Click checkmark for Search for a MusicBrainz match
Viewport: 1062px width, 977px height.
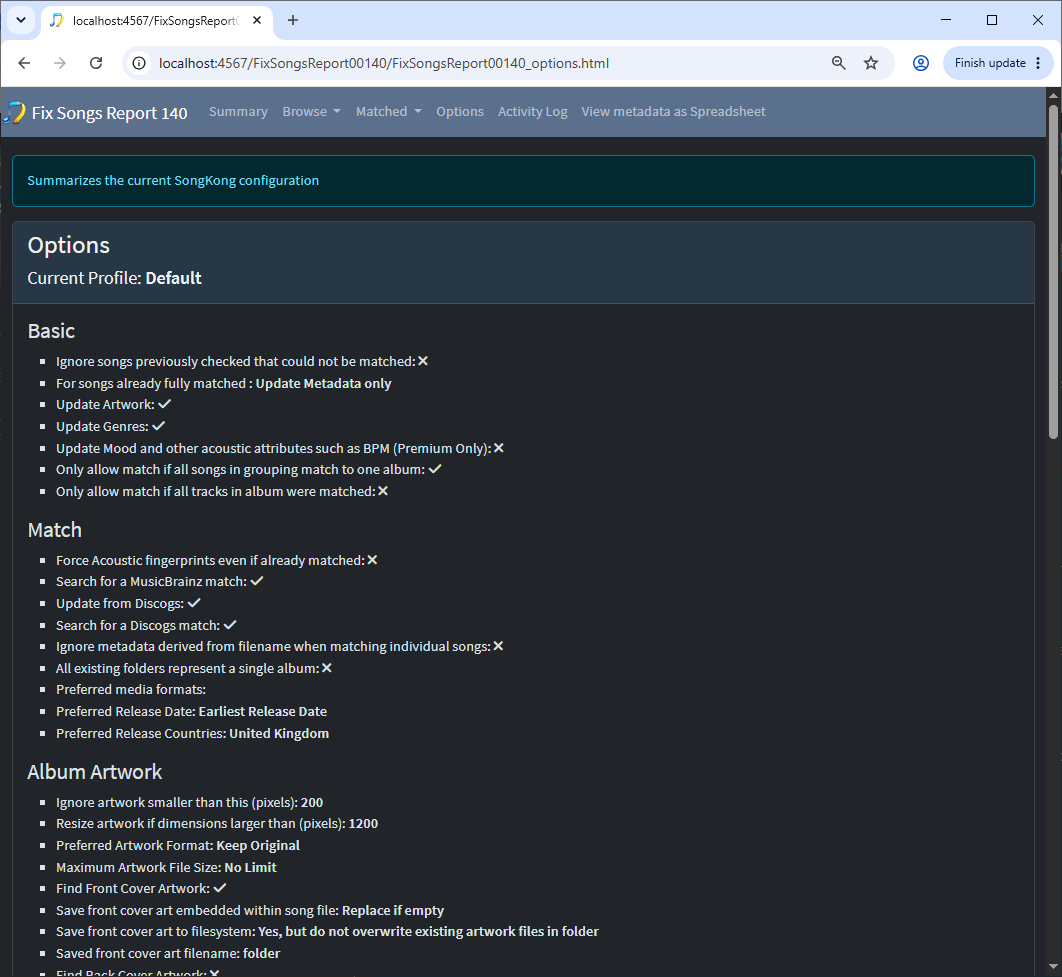tap(257, 581)
